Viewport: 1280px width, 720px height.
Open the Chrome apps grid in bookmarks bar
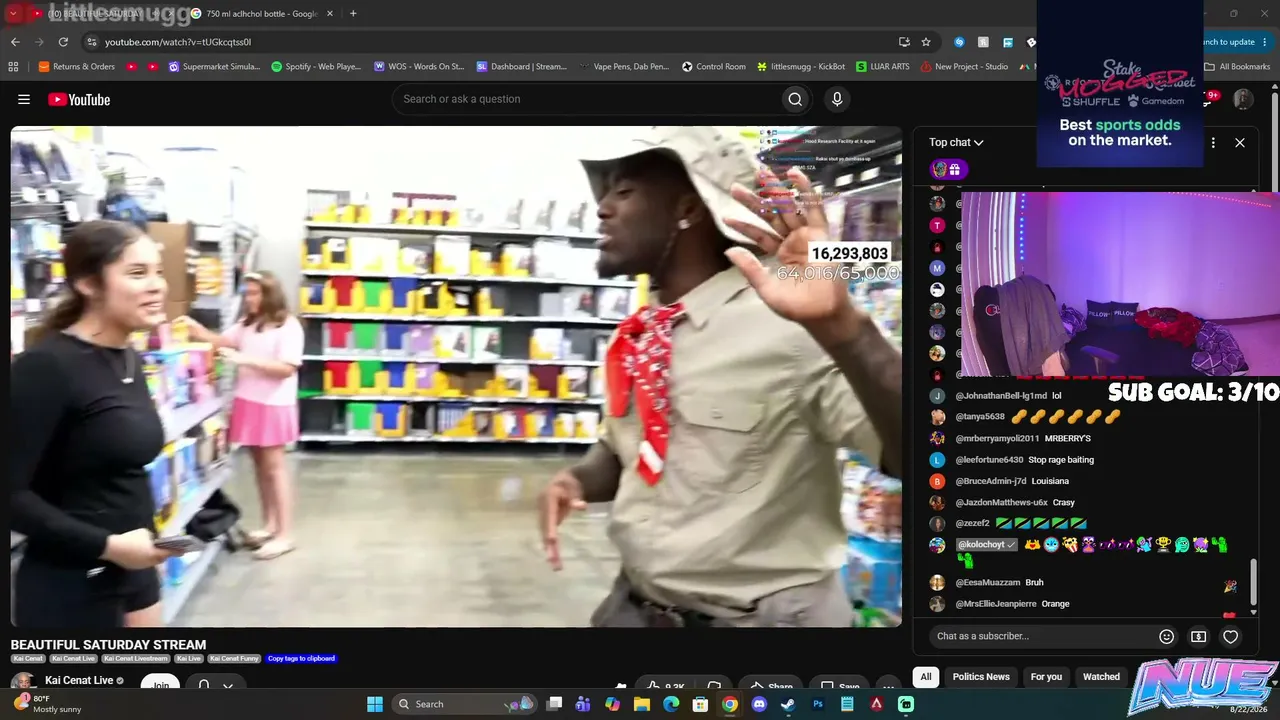pyautogui.click(x=13, y=67)
